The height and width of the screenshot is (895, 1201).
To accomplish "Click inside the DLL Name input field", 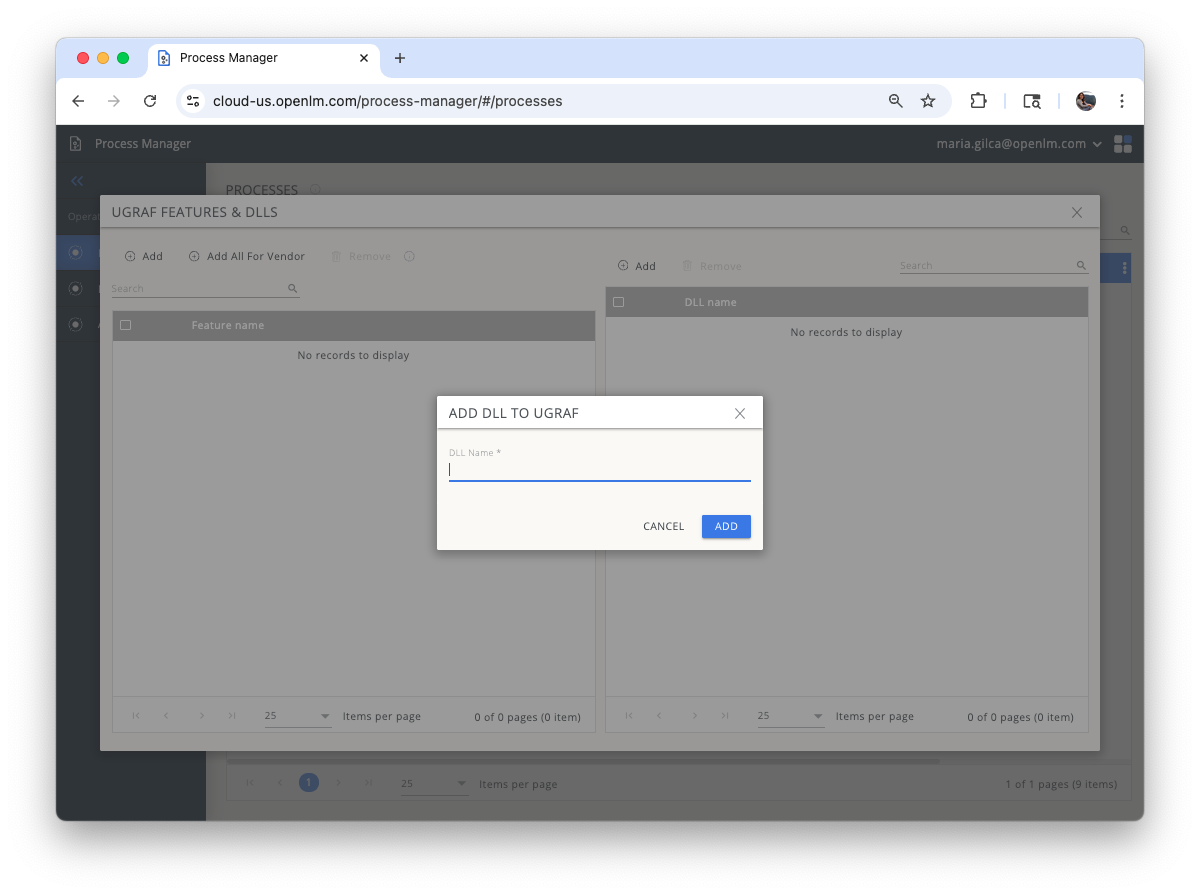I will tap(599, 470).
